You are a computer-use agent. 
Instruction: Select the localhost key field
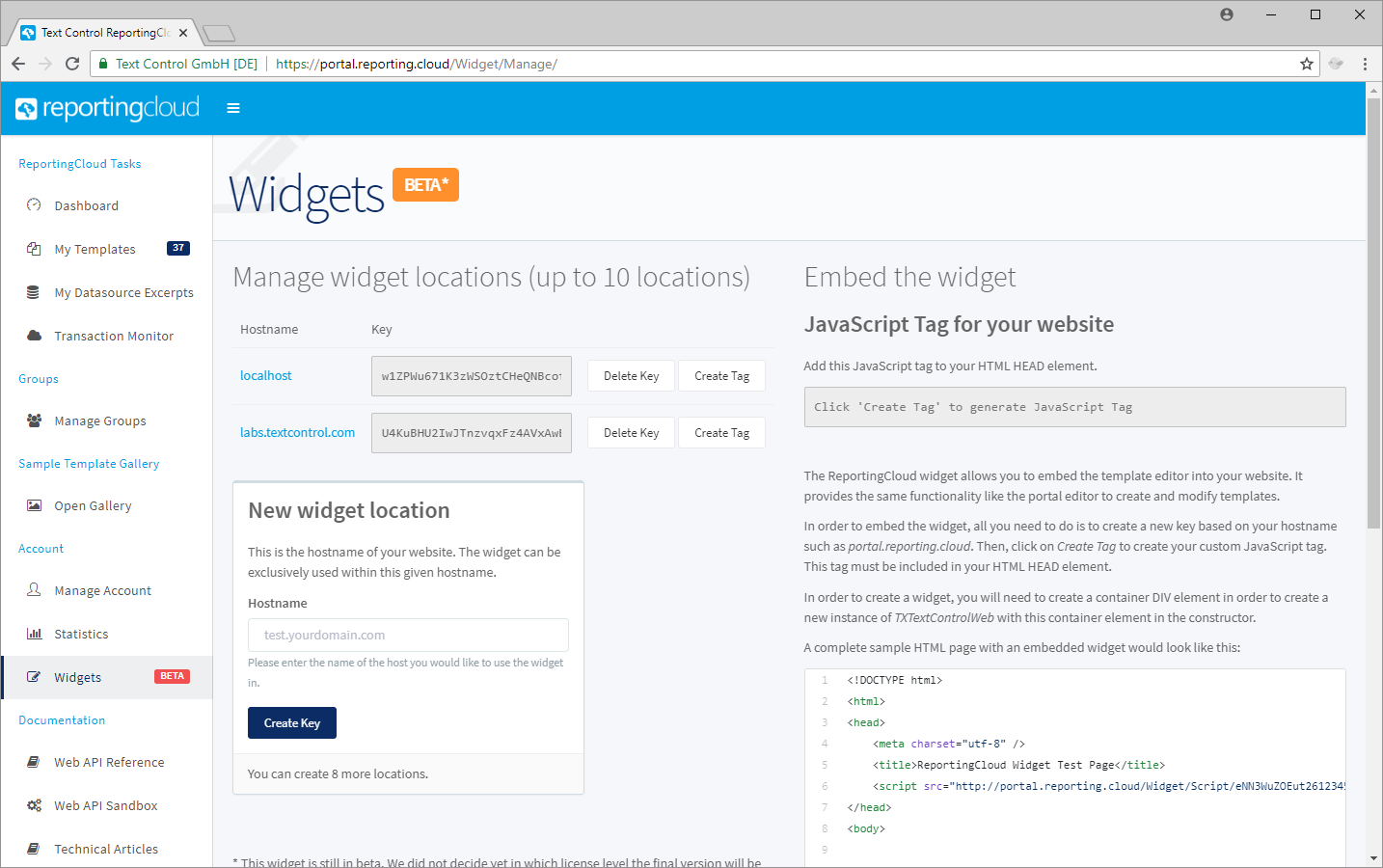point(472,376)
